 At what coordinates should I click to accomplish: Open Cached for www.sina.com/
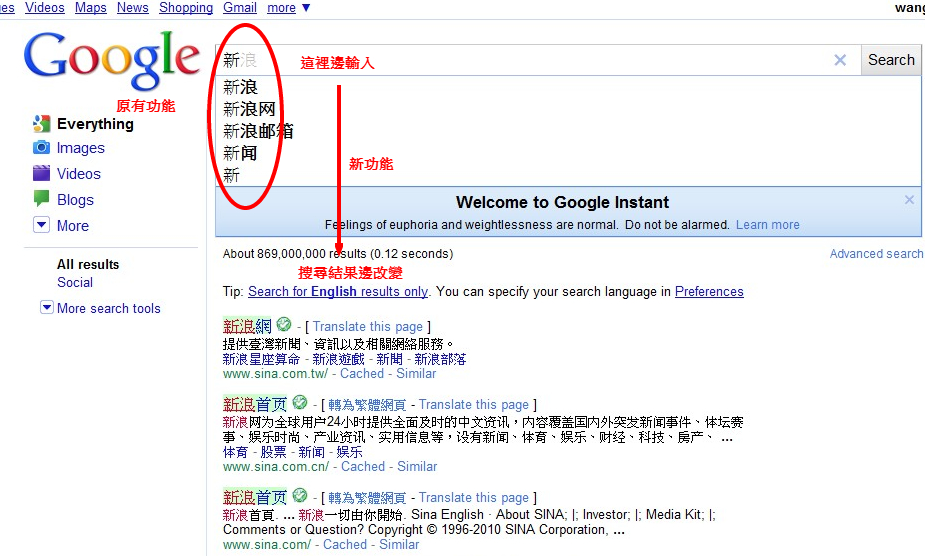click(x=345, y=545)
